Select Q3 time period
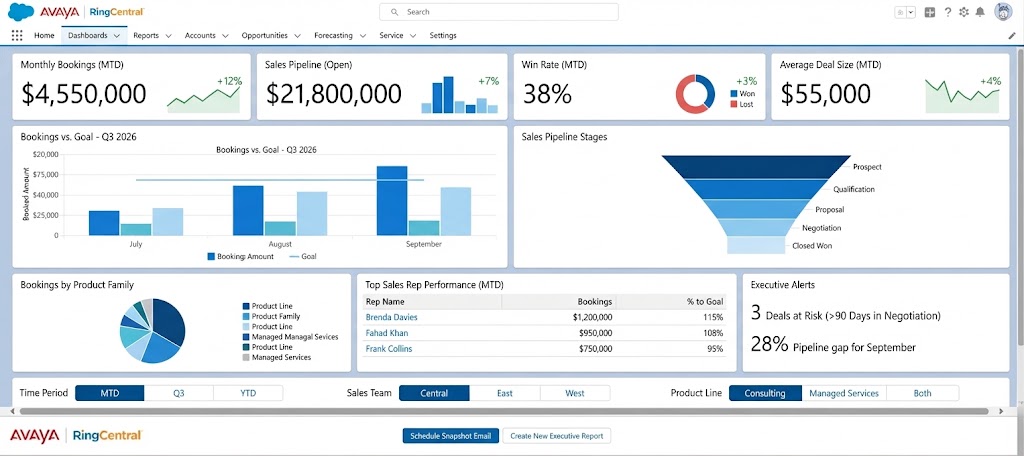The width and height of the screenshot is (1024, 456). point(179,393)
